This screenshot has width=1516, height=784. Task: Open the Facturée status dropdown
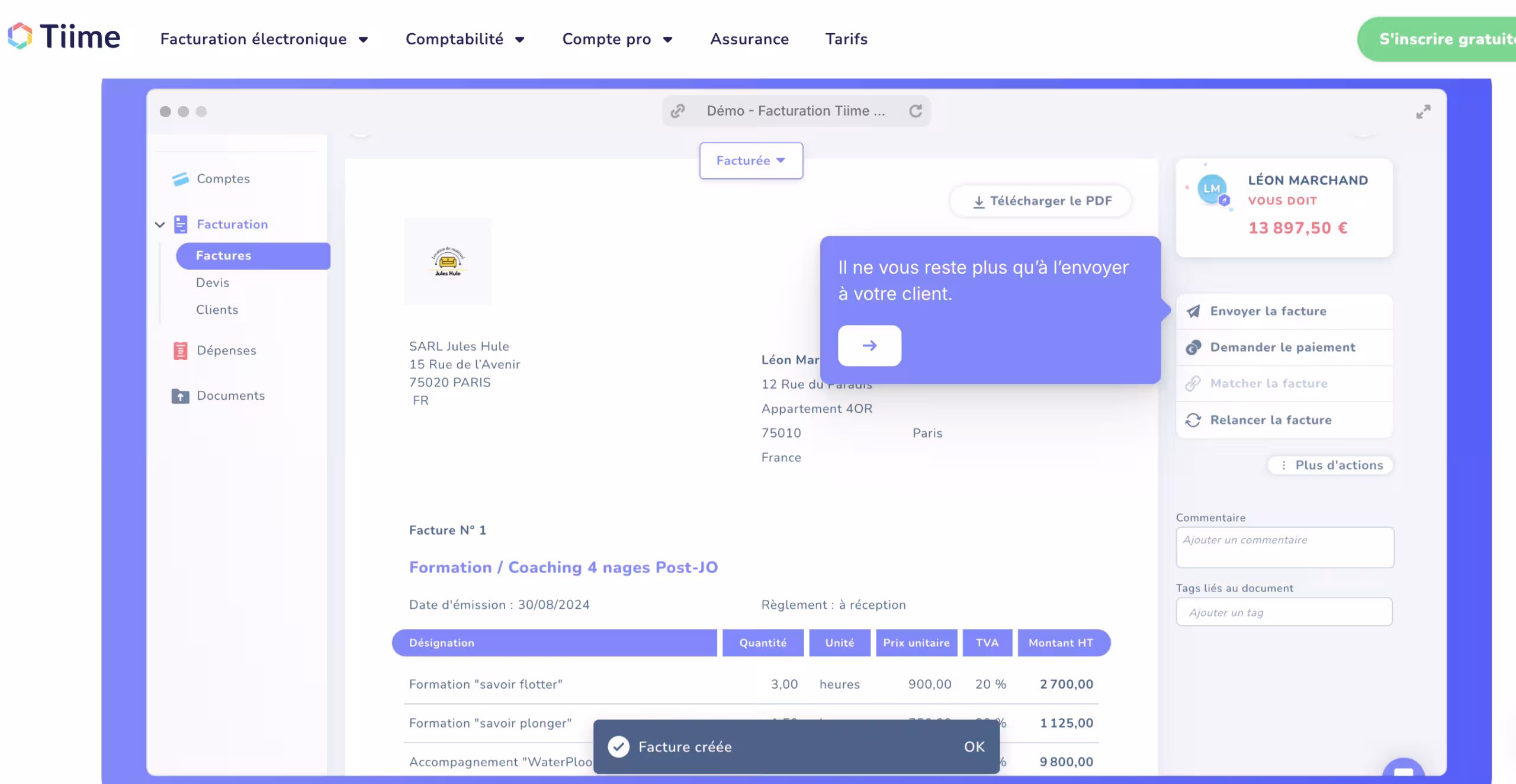[x=751, y=160]
